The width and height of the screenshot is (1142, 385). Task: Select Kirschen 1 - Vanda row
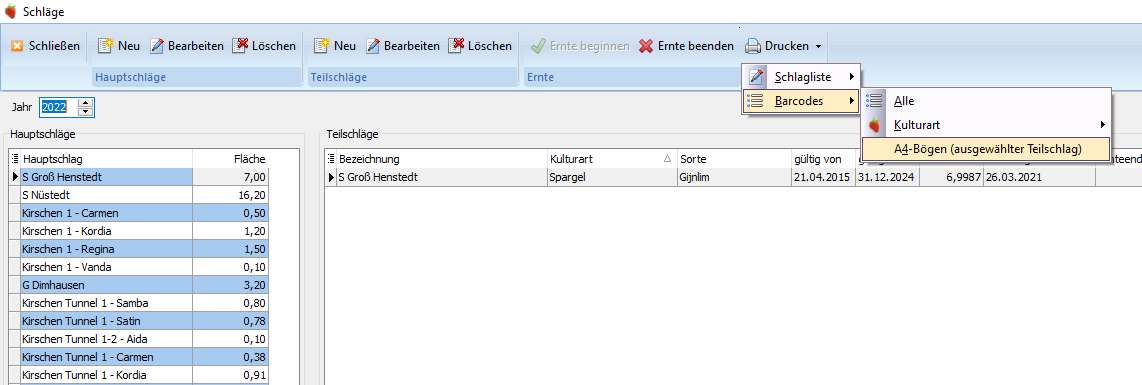click(x=138, y=267)
